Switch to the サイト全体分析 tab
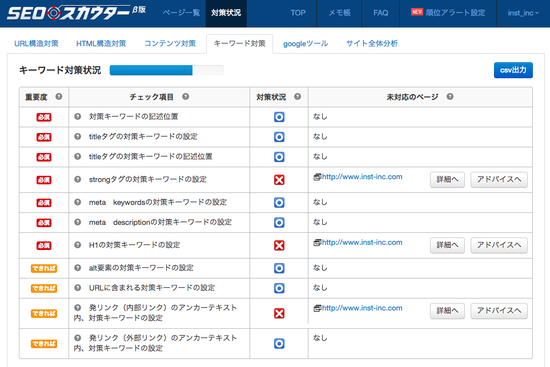The width and height of the screenshot is (550, 367). 372,44
